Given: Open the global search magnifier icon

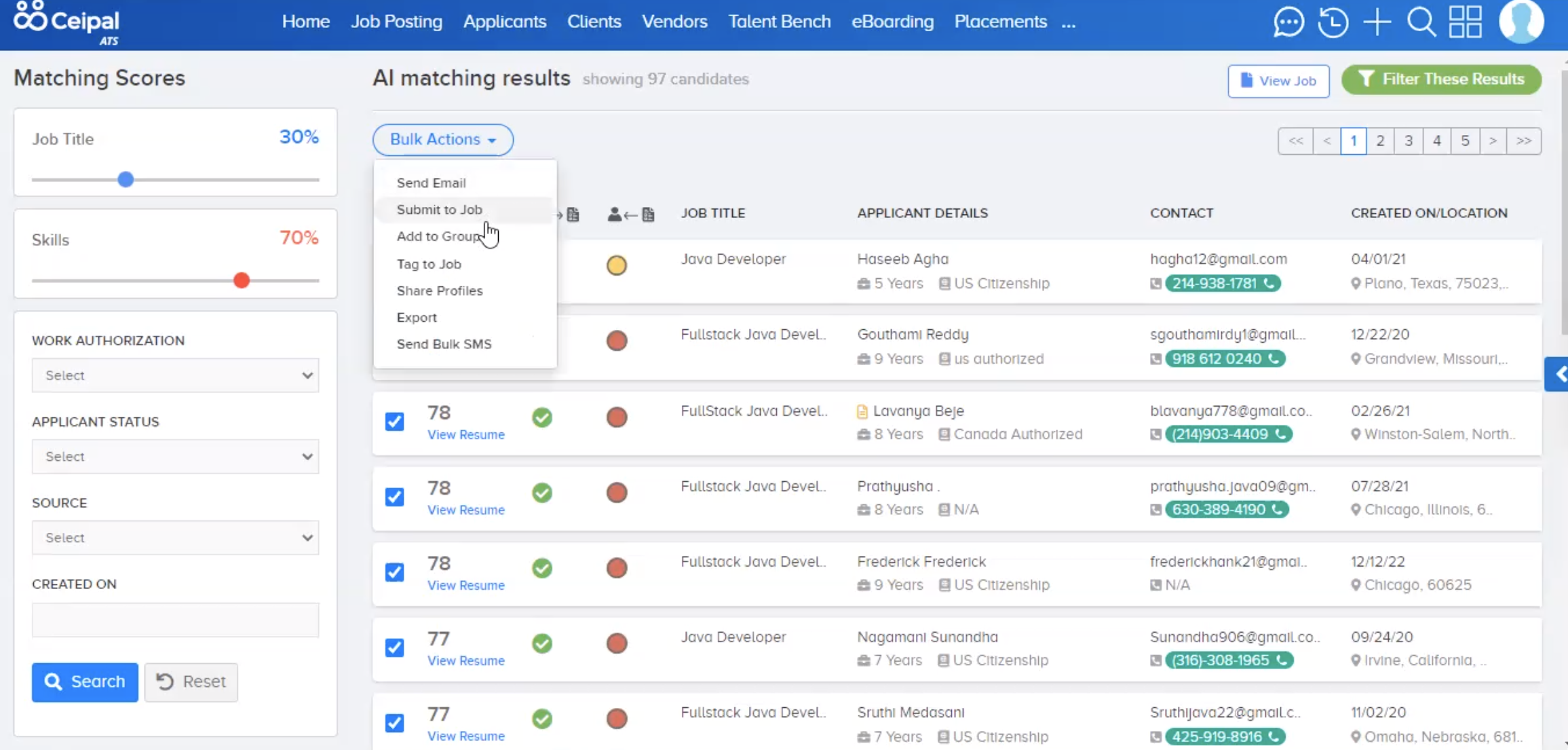Looking at the screenshot, I should (x=1421, y=22).
